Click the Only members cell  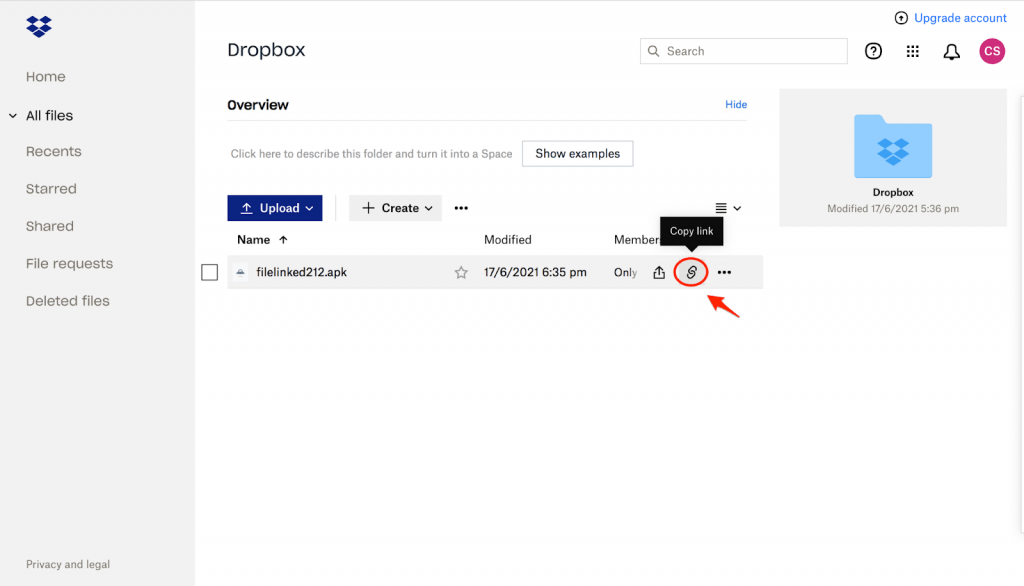[x=625, y=272]
